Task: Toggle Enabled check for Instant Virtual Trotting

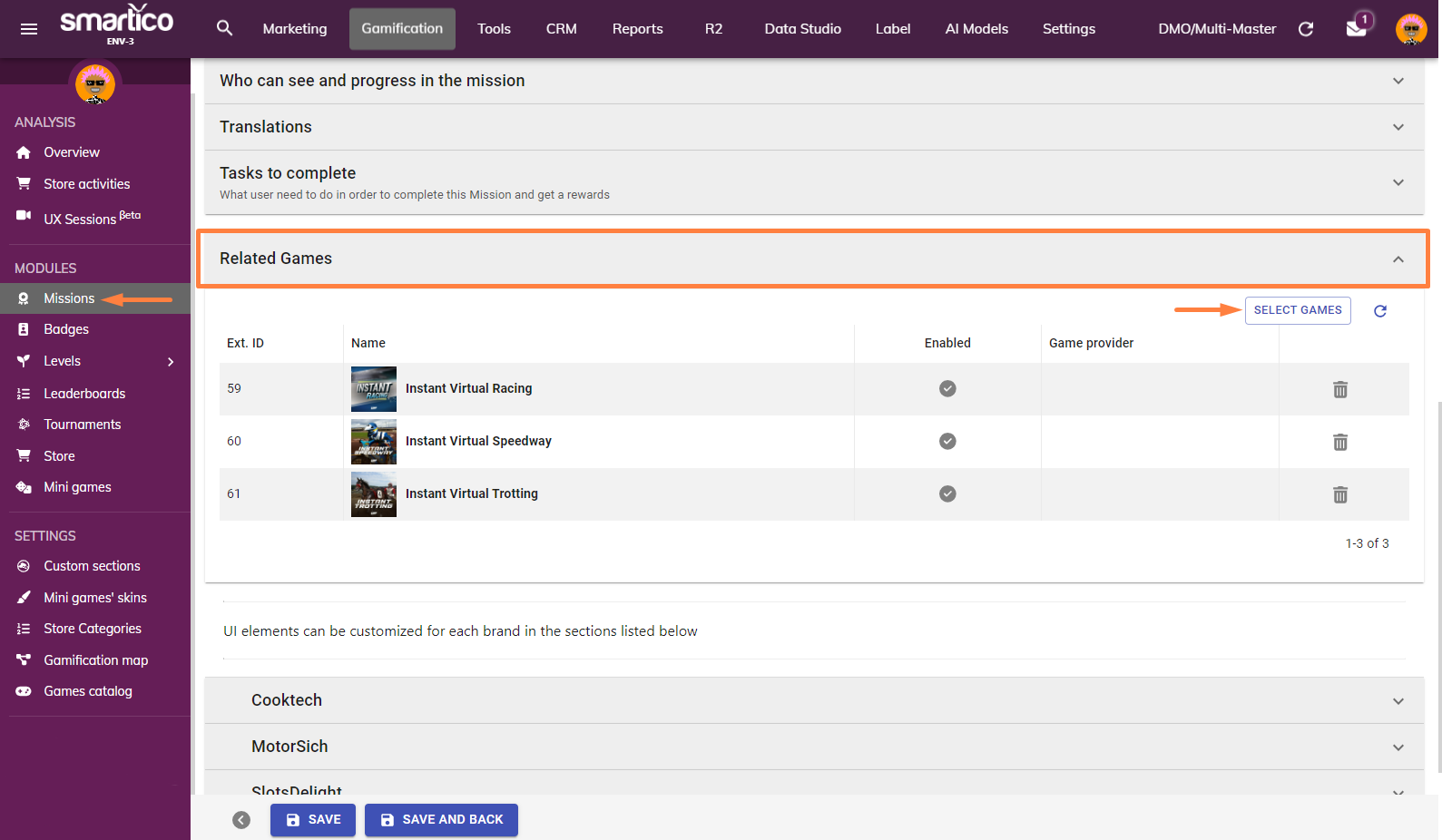Action: pos(947,493)
